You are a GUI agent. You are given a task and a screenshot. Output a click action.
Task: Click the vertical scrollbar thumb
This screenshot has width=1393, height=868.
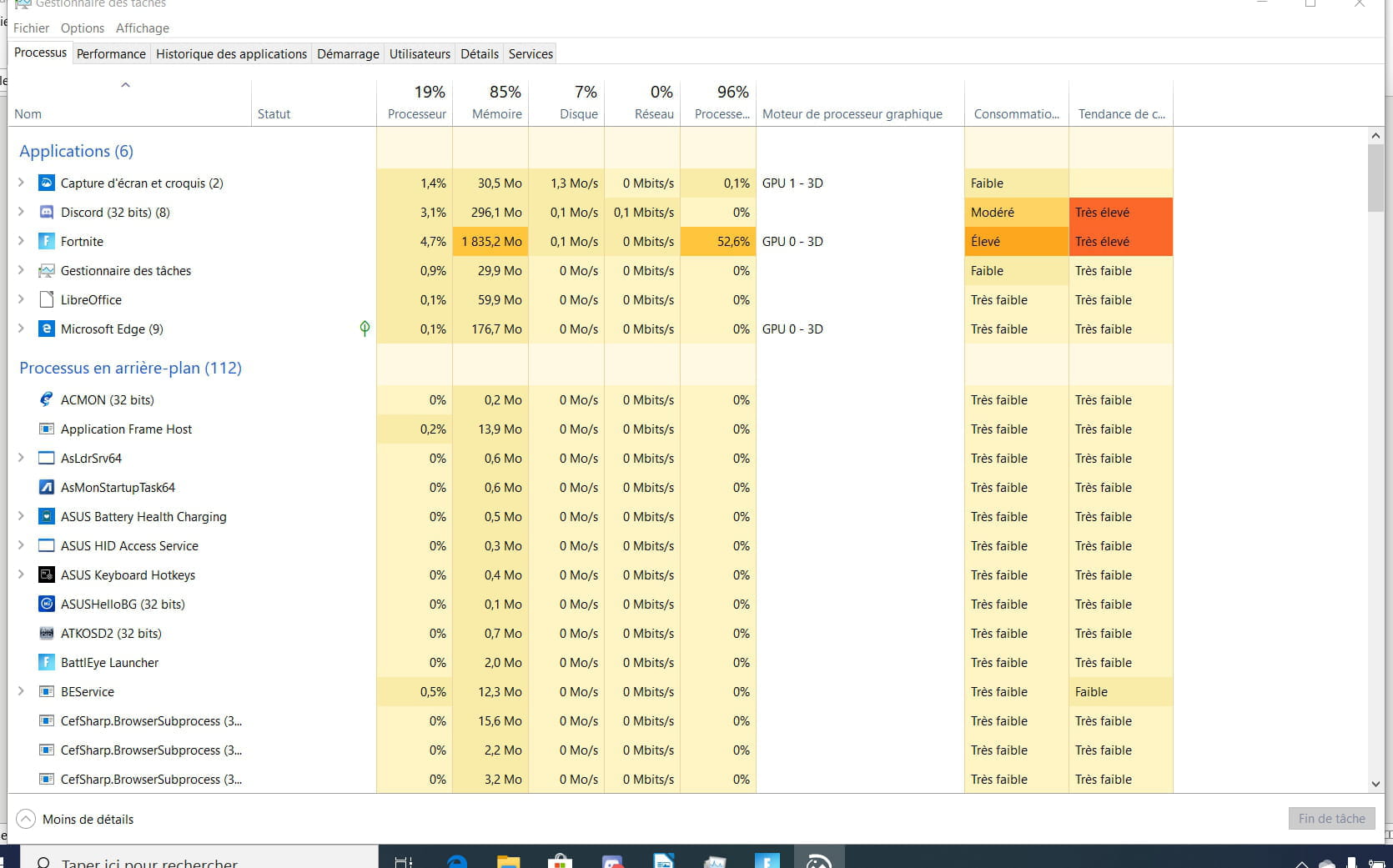click(1375, 177)
